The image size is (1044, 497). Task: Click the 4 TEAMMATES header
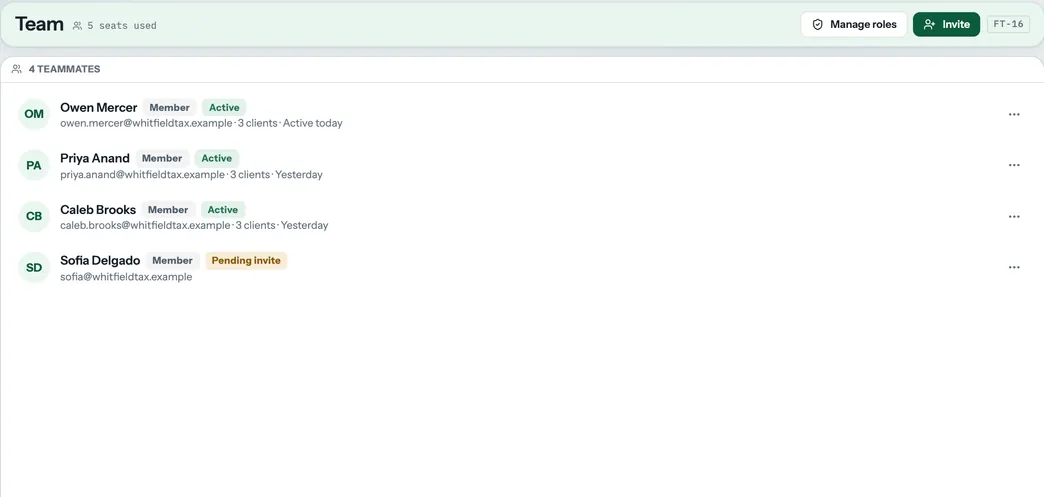coord(65,69)
